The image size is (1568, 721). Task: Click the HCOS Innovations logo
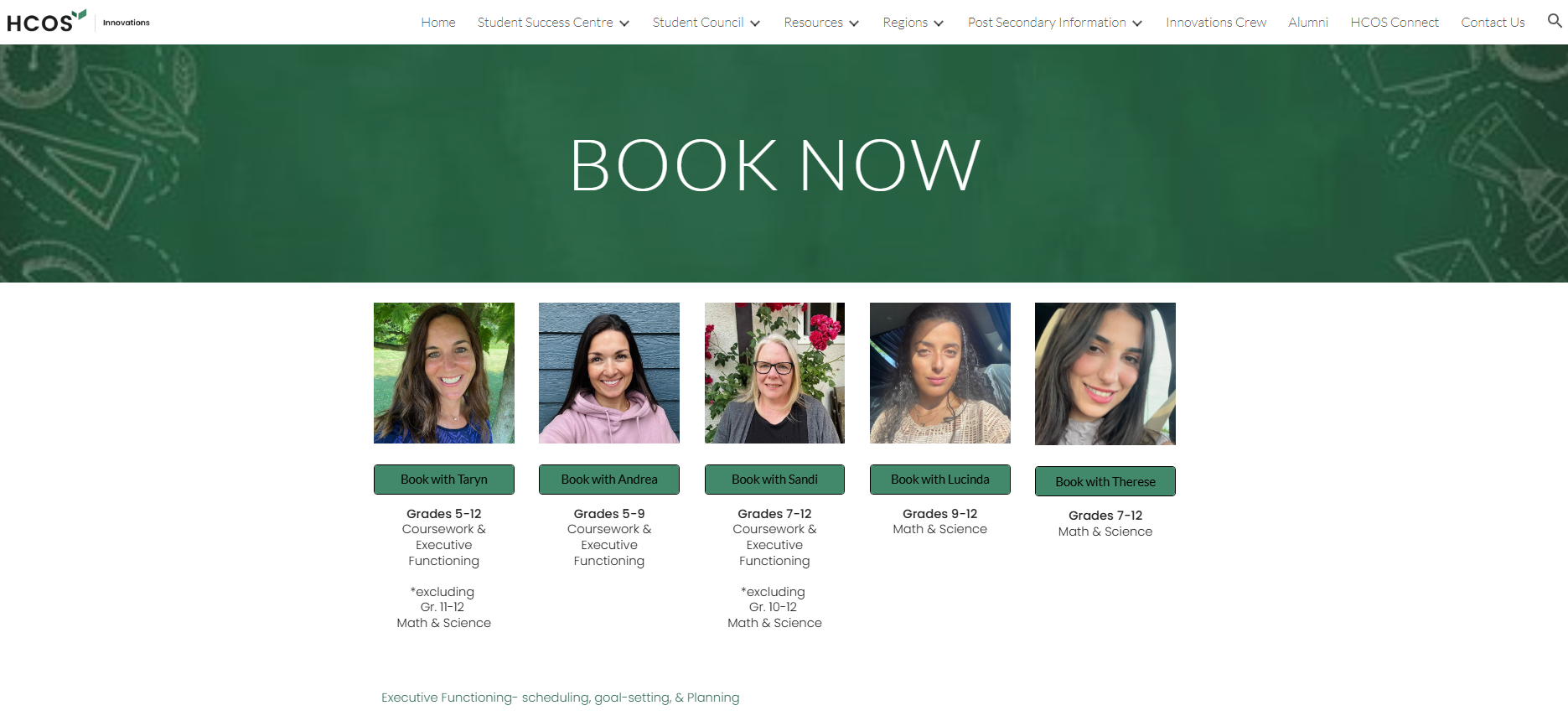point(79,22)
